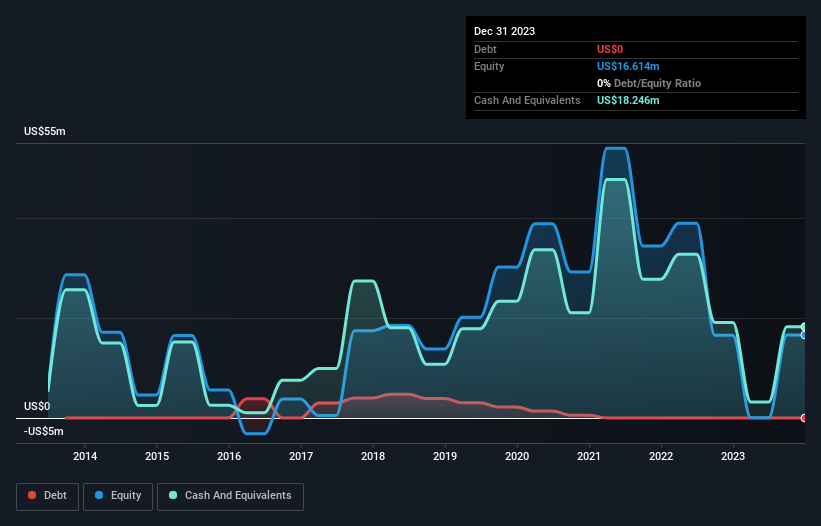Select the 2017 x-axis label
The width and height of the screenshot is (821, 526).
[x=301, y=456]
